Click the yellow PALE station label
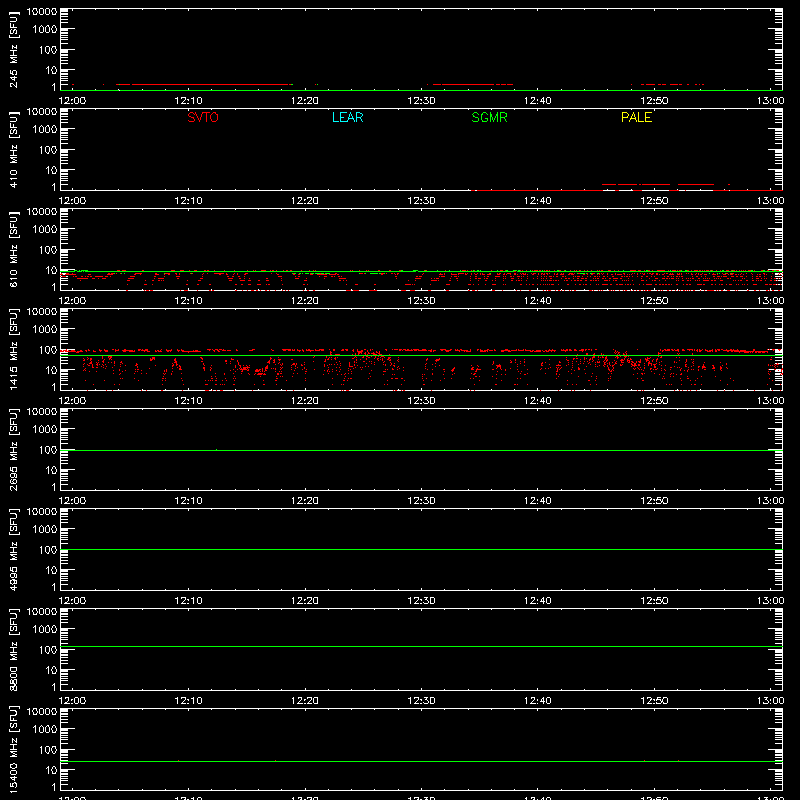Screen dimensions: 800x800 pos(636,117)
